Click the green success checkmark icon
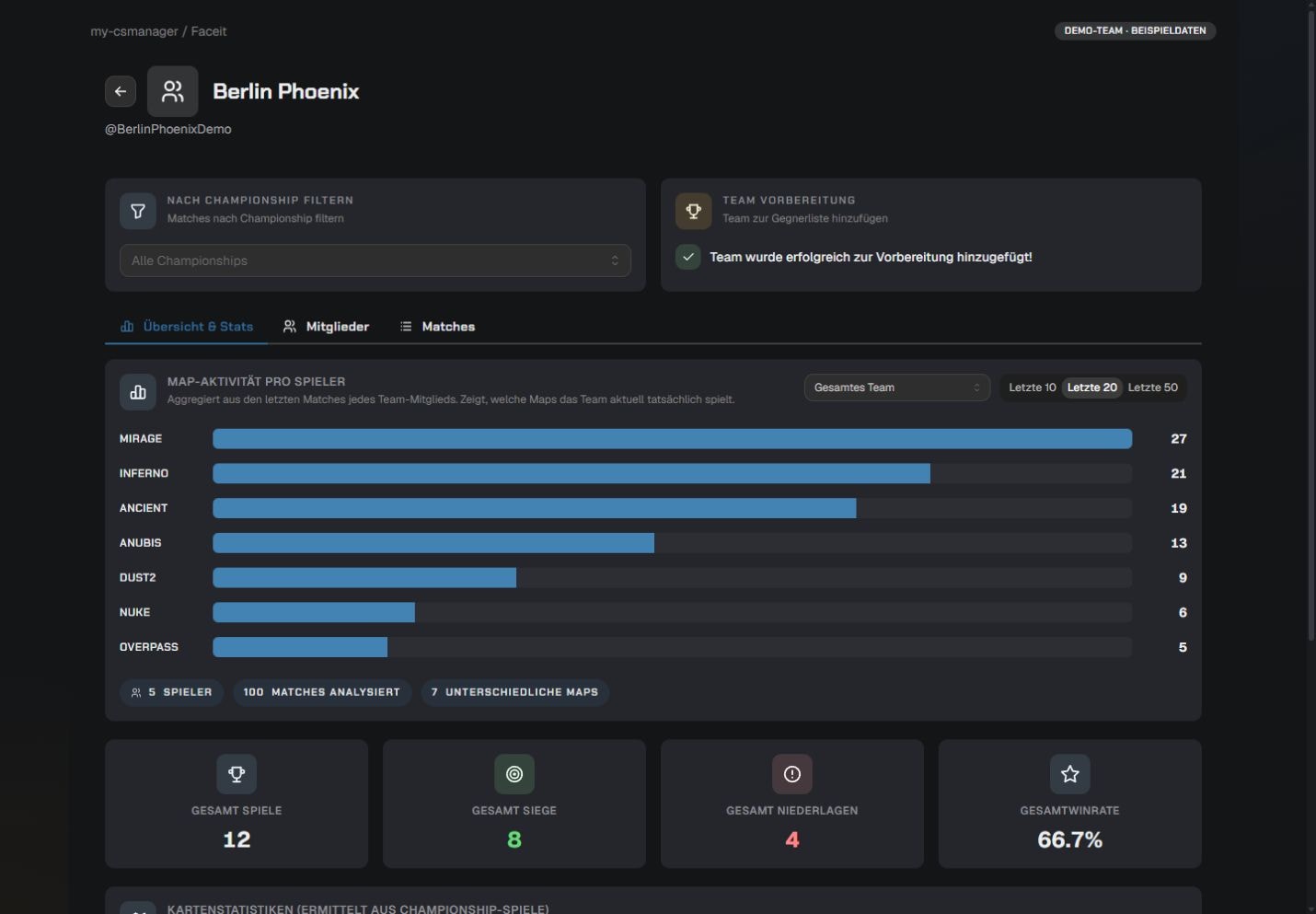The height and width of the screenshot is (914, 1316). point(688,257)
